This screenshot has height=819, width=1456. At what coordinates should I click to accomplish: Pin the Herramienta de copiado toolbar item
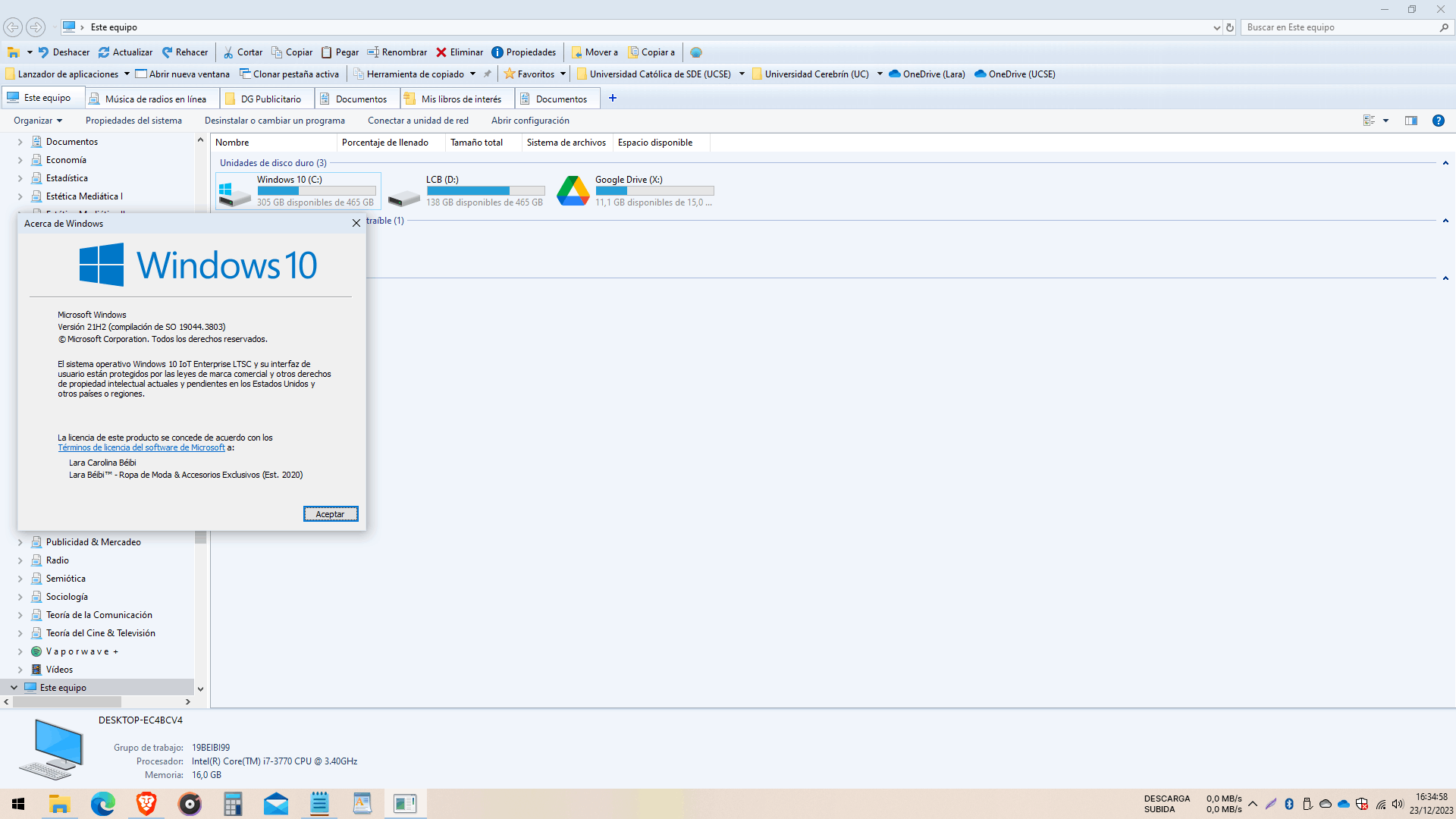coord(488,74)
